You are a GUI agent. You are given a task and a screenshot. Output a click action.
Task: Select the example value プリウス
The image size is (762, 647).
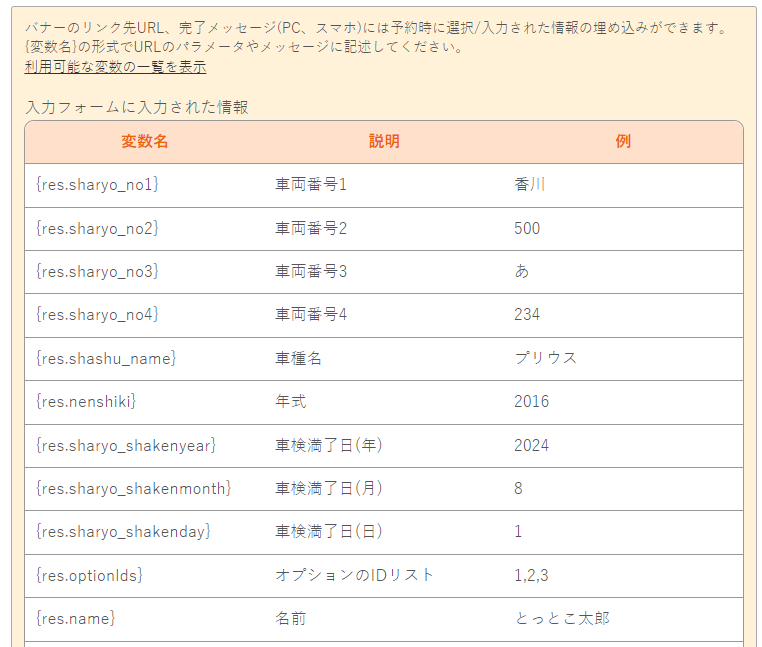(x=545, y=358)
